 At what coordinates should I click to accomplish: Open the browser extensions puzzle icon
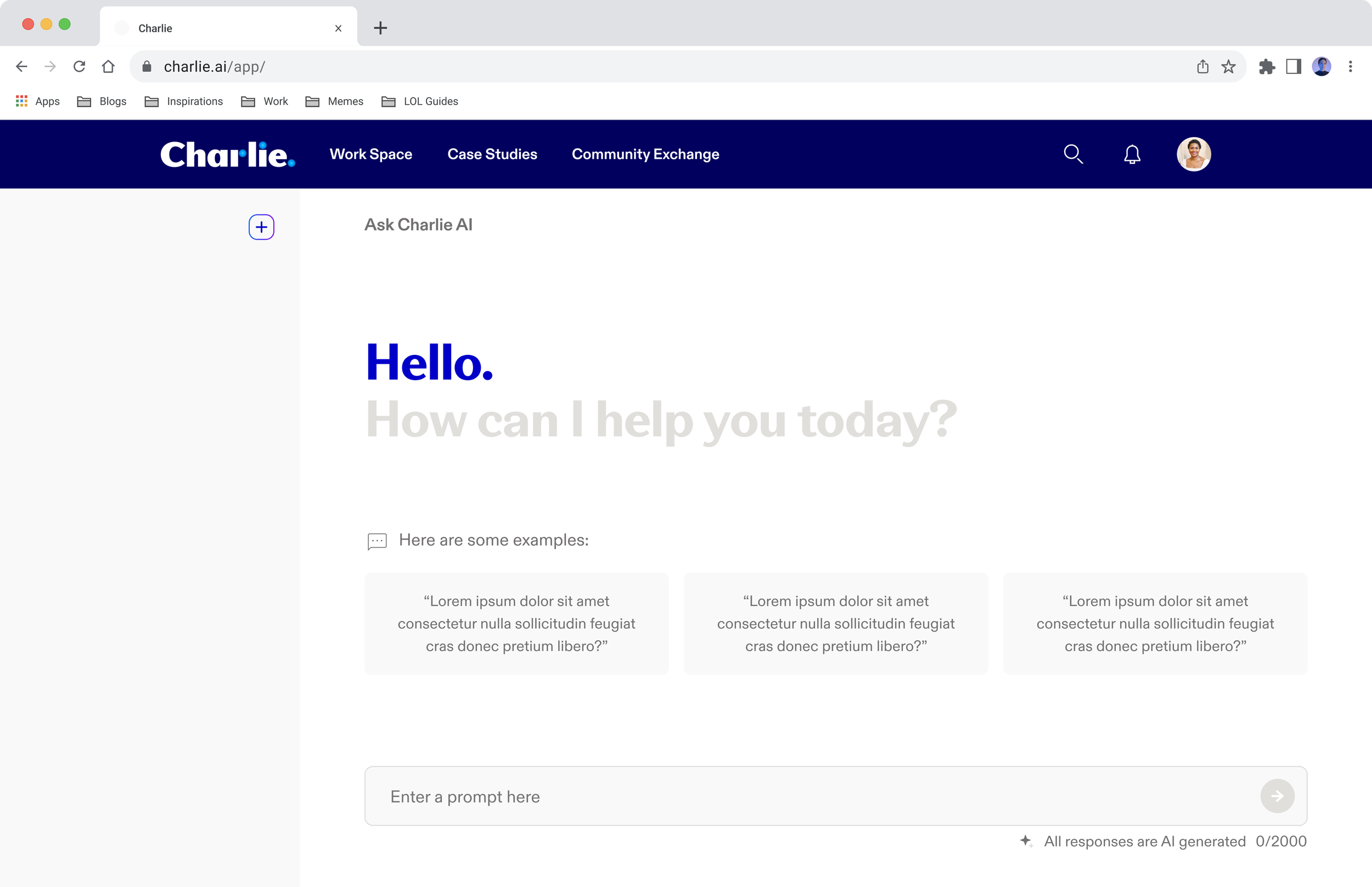coord(1267,67)
